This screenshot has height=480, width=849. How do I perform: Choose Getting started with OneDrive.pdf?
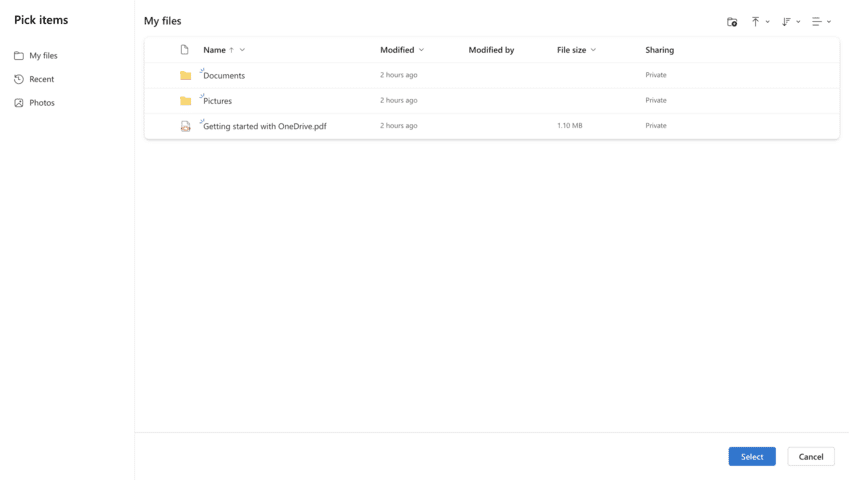pos(265,127)
